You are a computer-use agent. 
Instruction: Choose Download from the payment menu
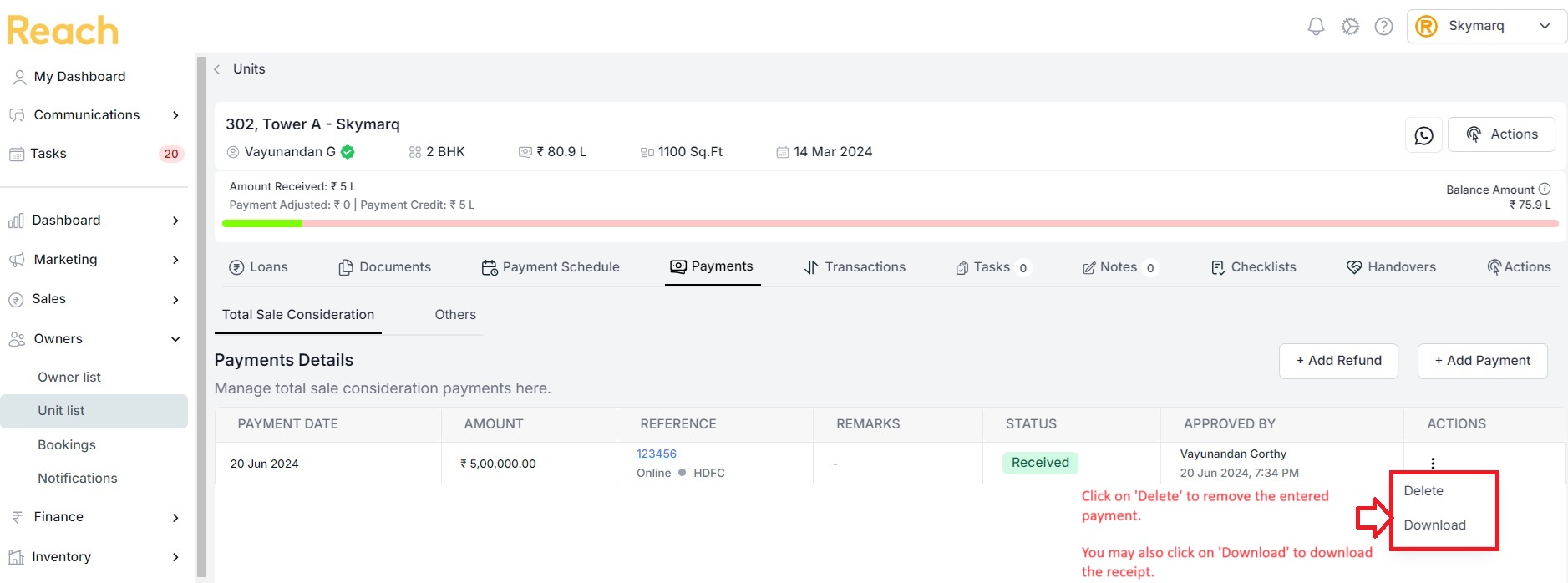[x=1434, y=525]
